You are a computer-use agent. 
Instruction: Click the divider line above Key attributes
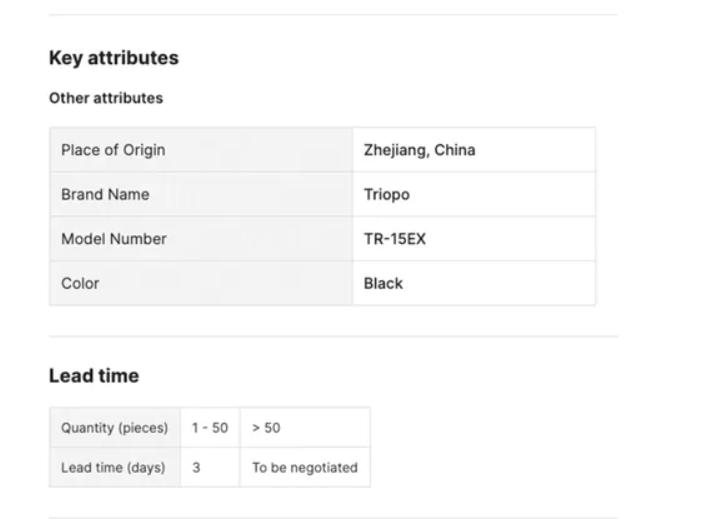[x=333, y=14]
